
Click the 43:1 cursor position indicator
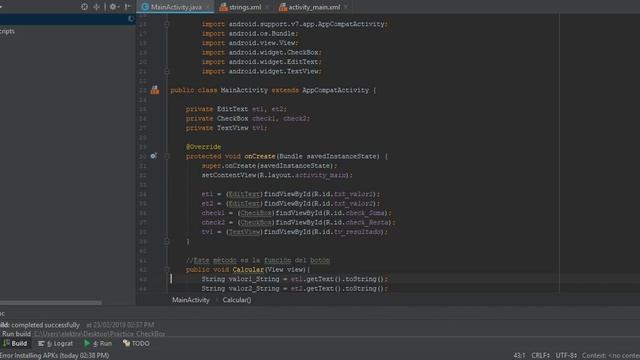coord(519,356)
